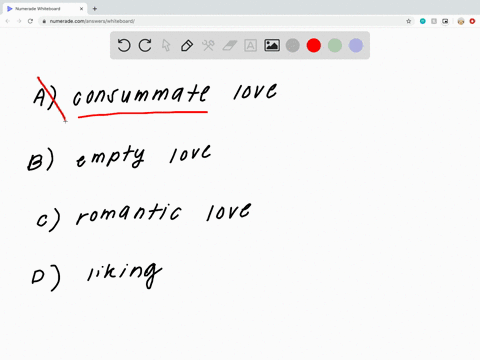Select the Pen drawing tool

pos(187,45)
